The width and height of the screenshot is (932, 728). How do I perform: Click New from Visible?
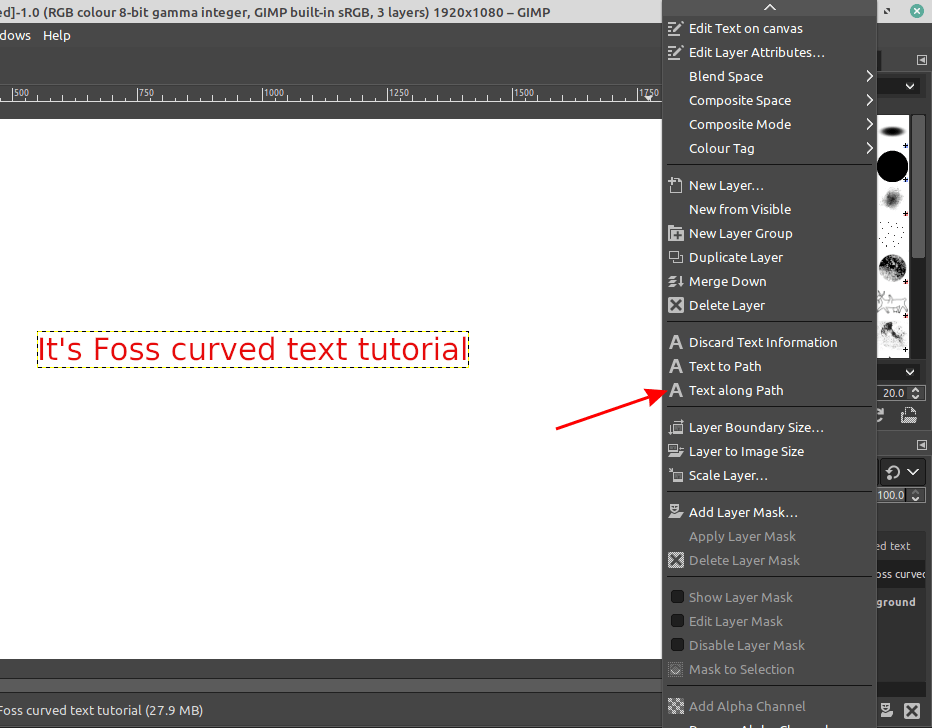[737, 209]
